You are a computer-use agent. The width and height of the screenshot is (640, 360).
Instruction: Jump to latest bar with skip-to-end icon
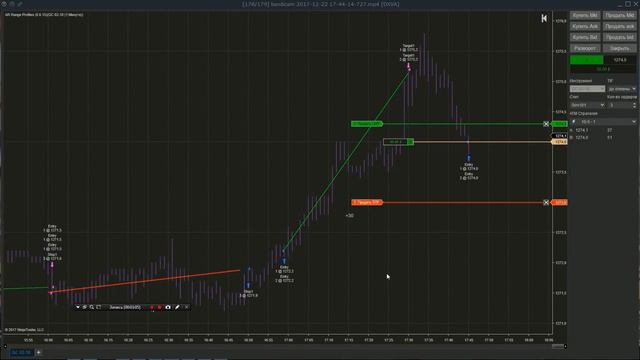[x=544, y=18]
